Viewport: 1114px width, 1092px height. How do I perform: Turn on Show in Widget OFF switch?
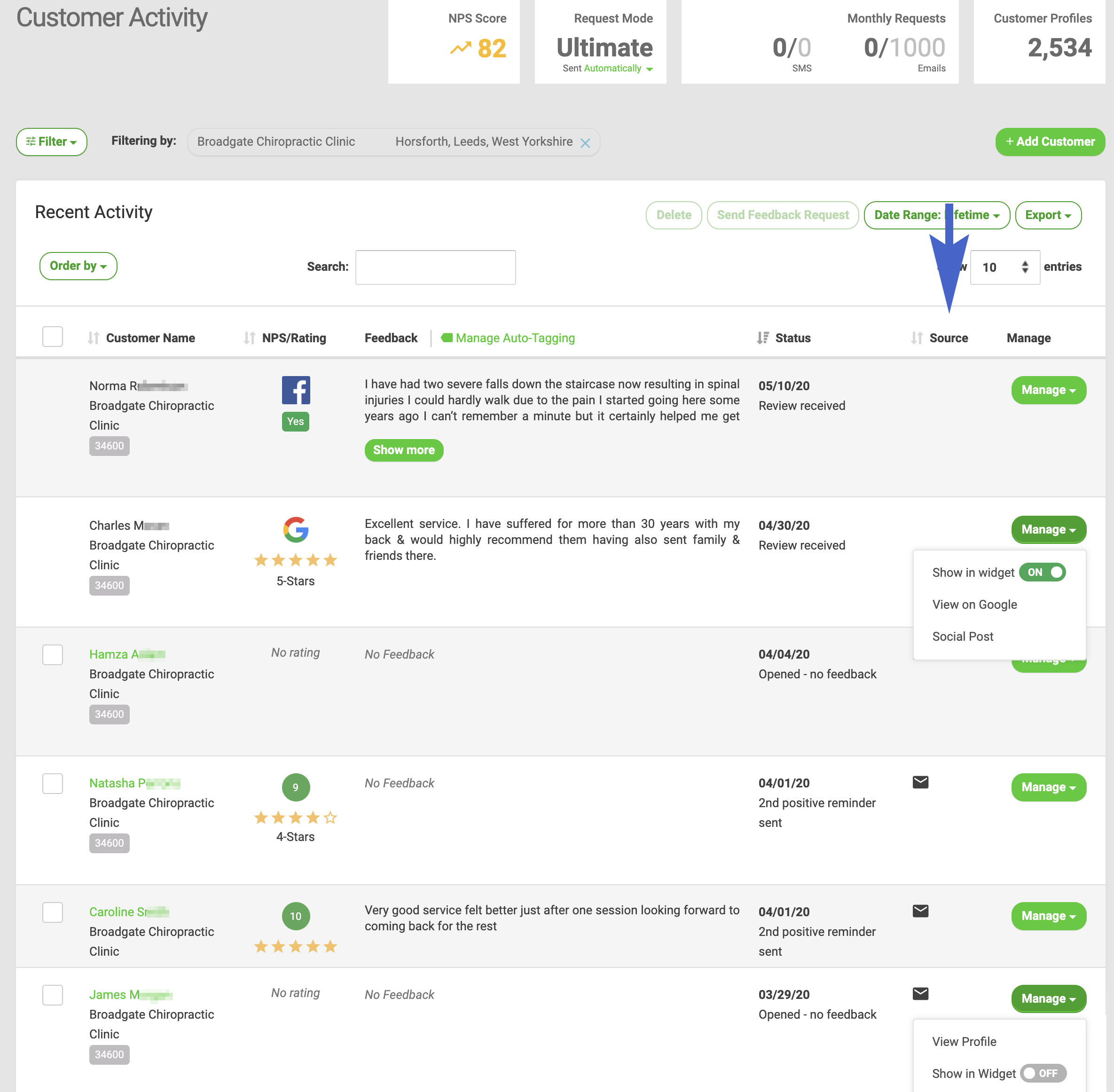pyautogui.click(x=1043, y=1073)
